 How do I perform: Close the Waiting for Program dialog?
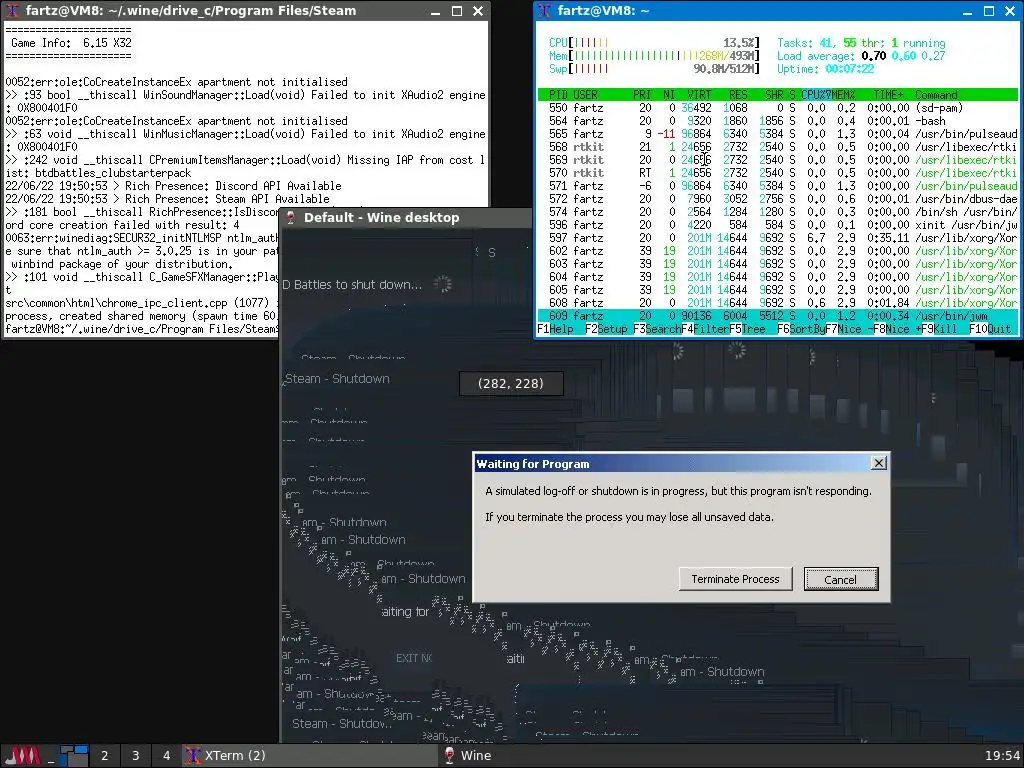879,463
